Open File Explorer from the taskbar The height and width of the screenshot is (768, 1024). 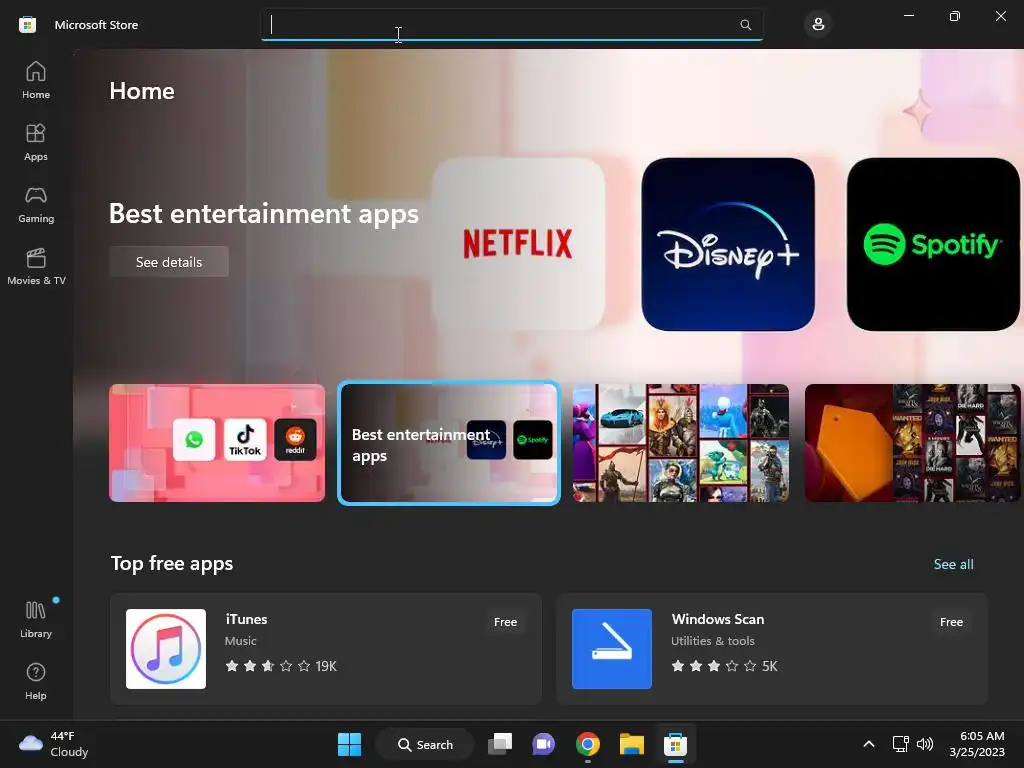click(632, 744)
